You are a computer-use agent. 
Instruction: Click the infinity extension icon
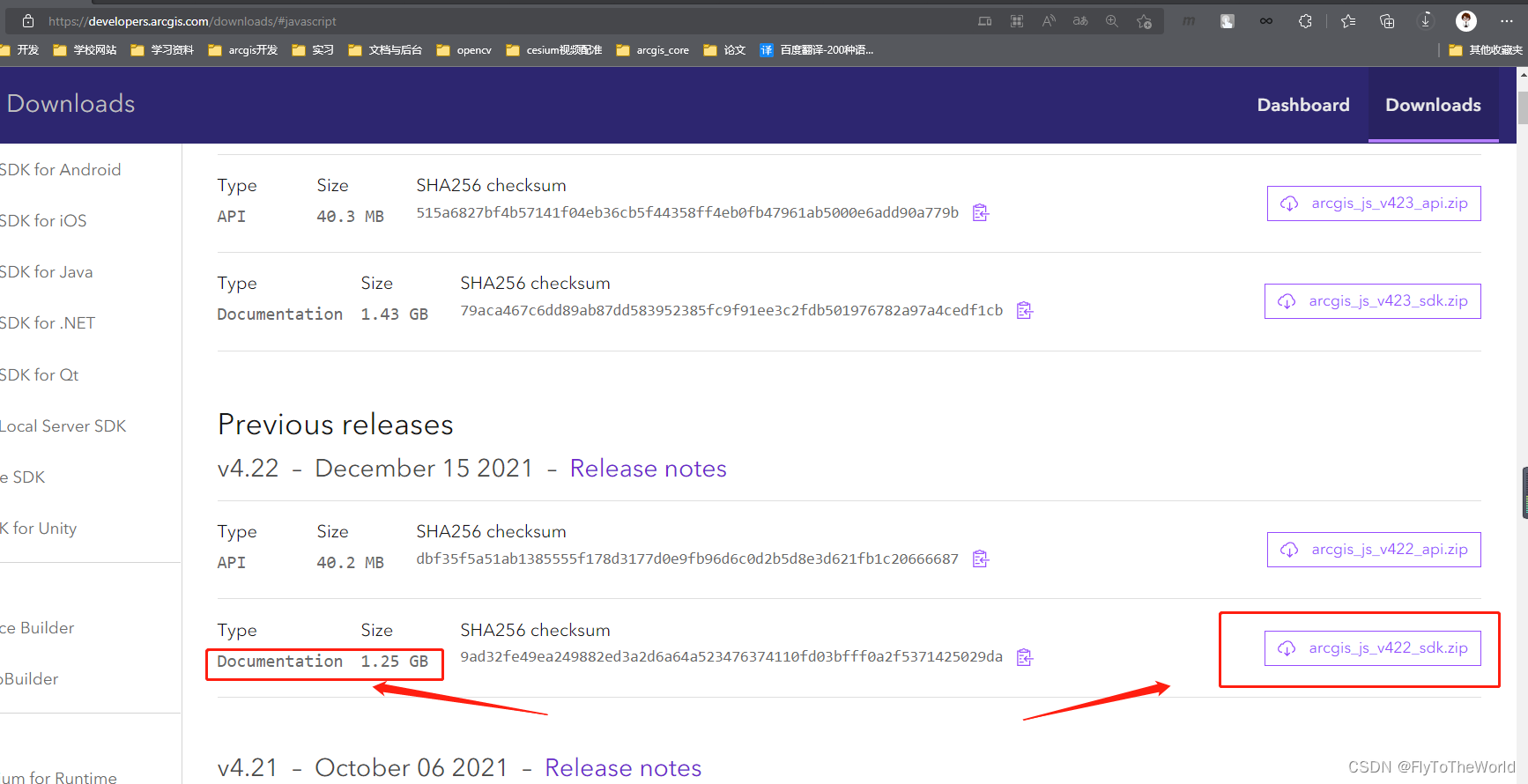pyautogui.click(x=1266, y=21)
